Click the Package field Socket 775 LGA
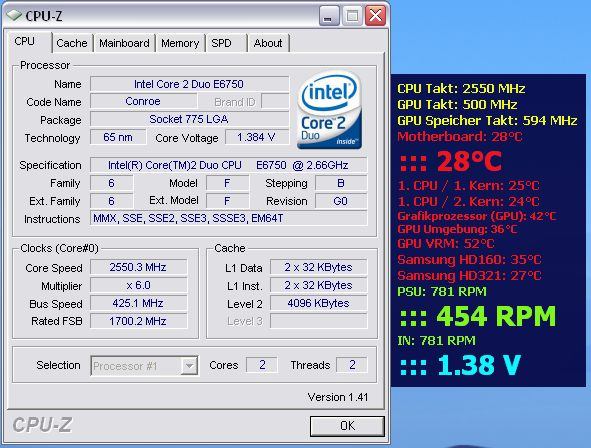Viewport: 591px width, 448px height. coord(190,119)
